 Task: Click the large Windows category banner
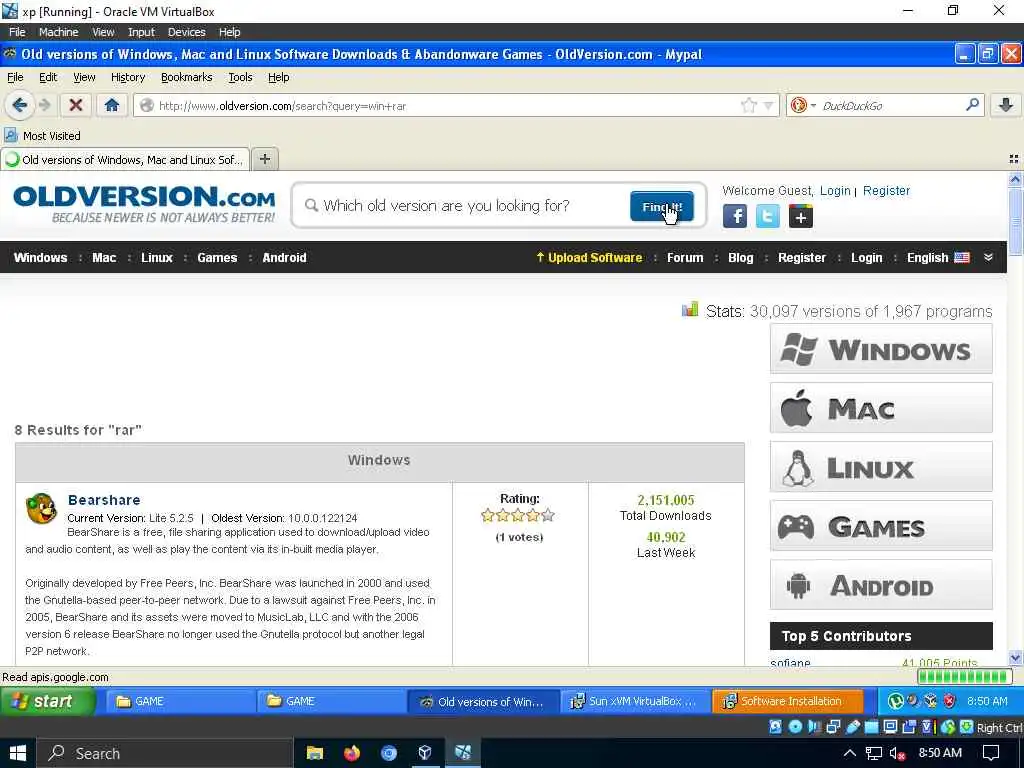pos(881,349)
